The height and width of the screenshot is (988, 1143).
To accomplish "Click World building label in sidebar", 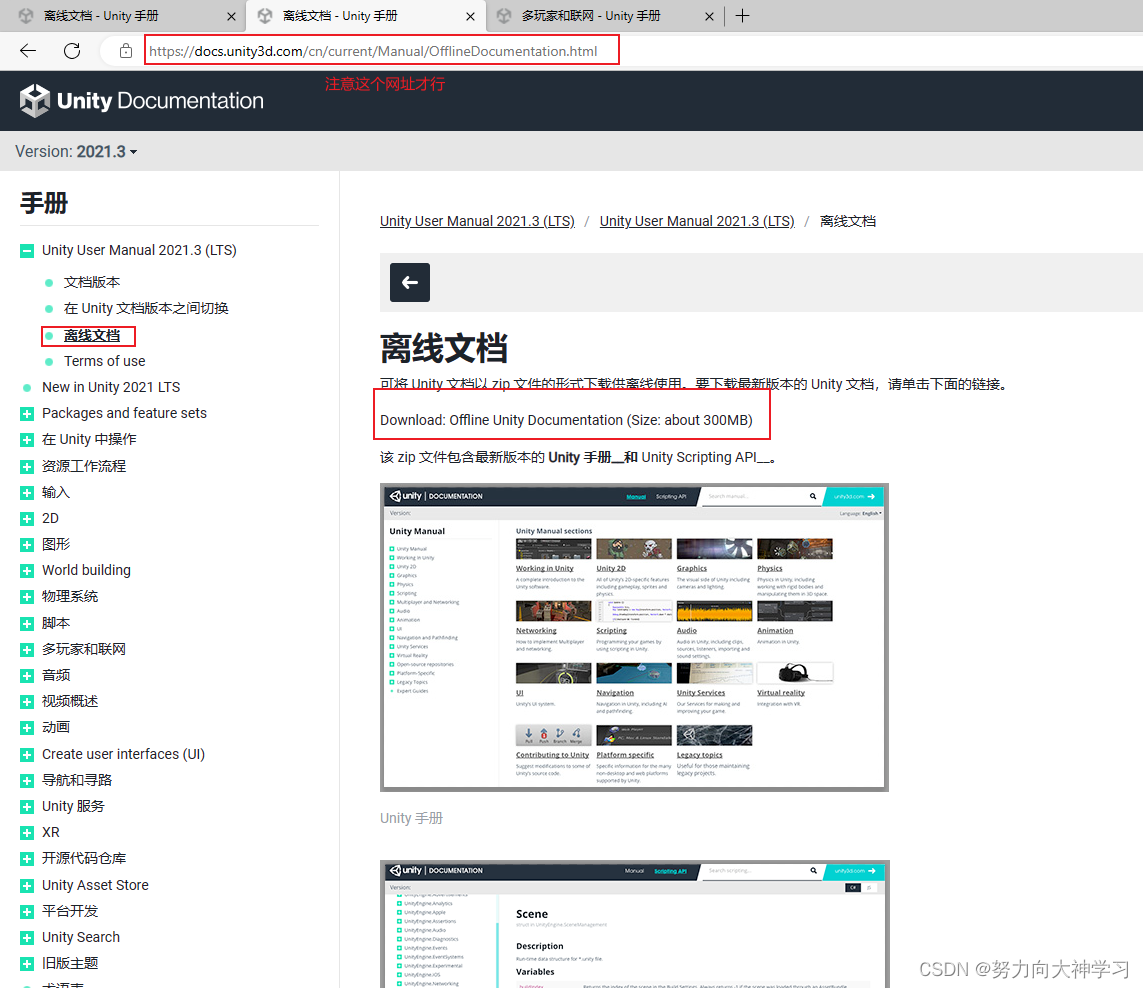I will (86, 570).
